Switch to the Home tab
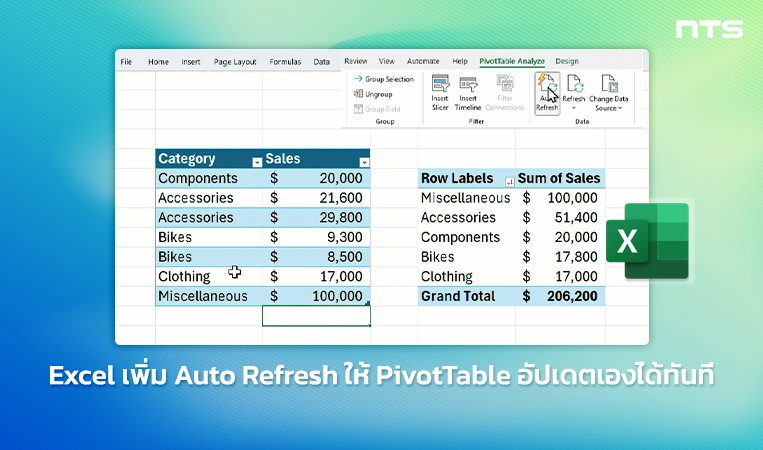763x450 pixels. point(158,62)
